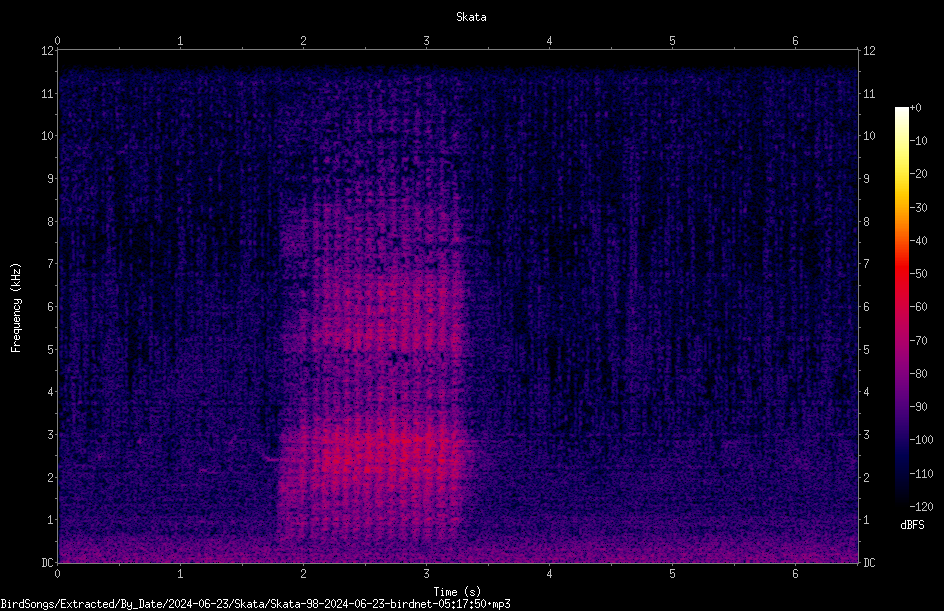Click the Time (s) axis label
Viewport: 944px width, 611px height.
tap(457, 592)
